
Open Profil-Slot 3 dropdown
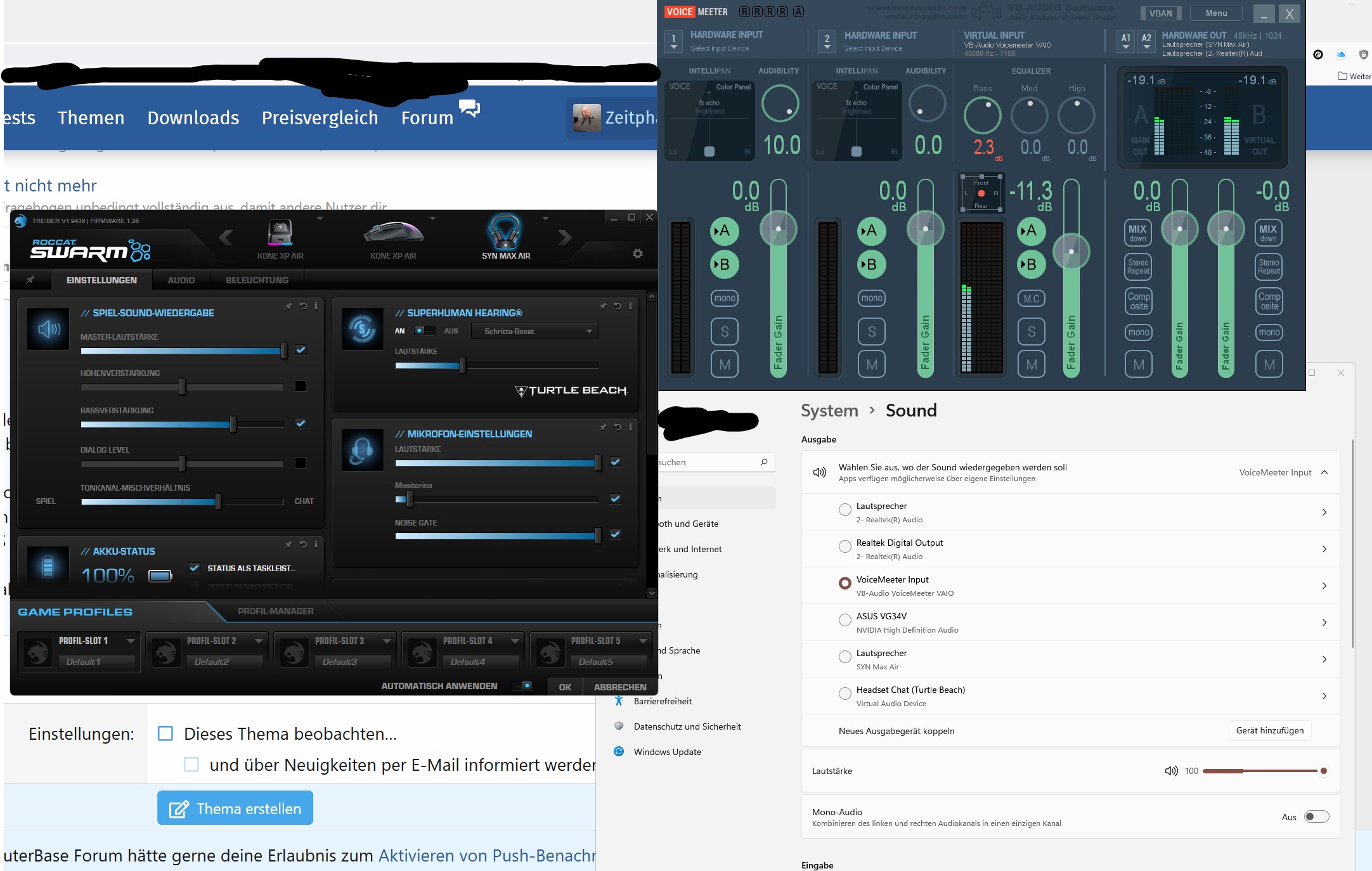[x=387, y=641]
